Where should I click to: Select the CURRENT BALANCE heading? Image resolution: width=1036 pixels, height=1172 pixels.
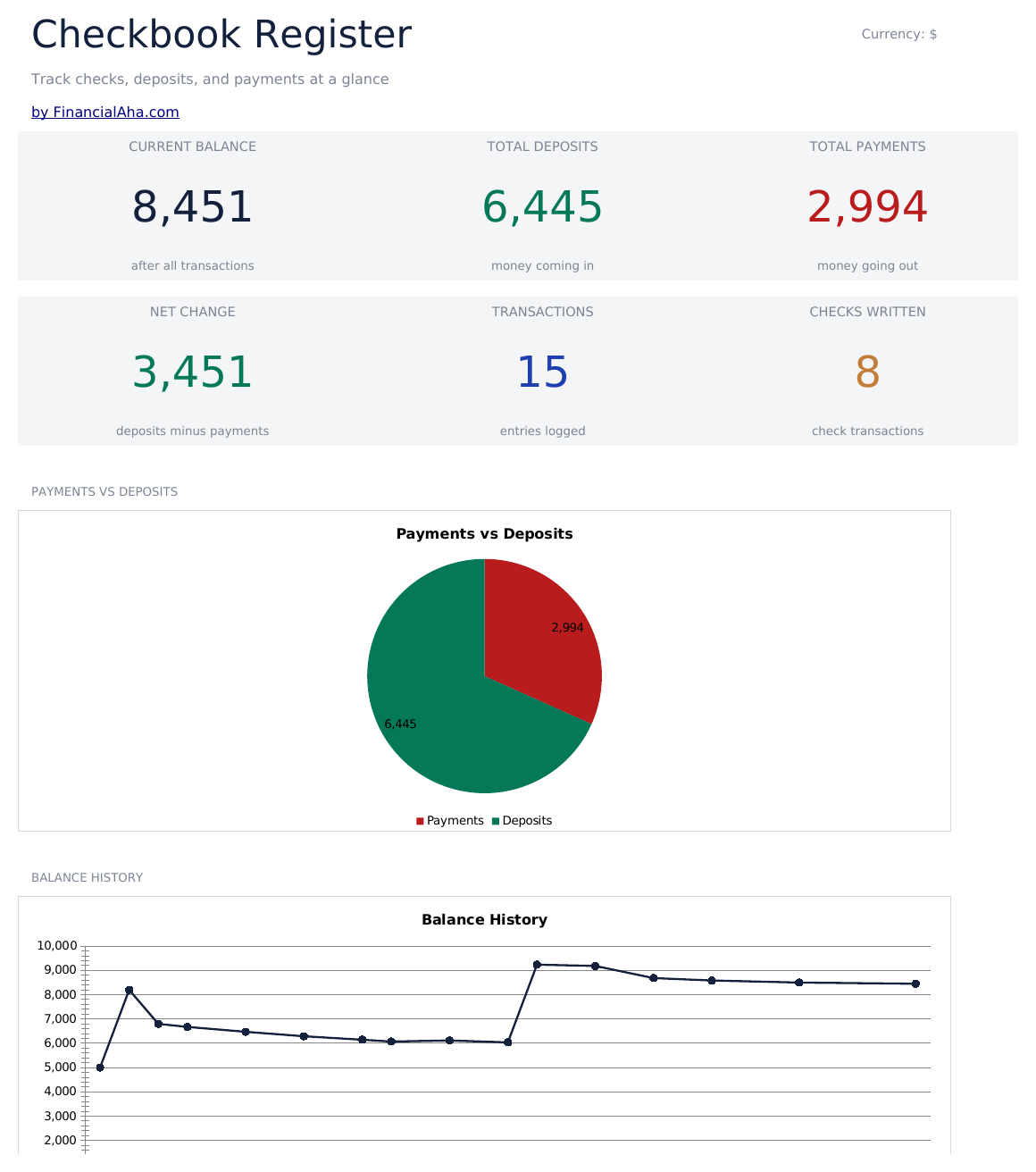pyautogui.click(x=192, y=146)
